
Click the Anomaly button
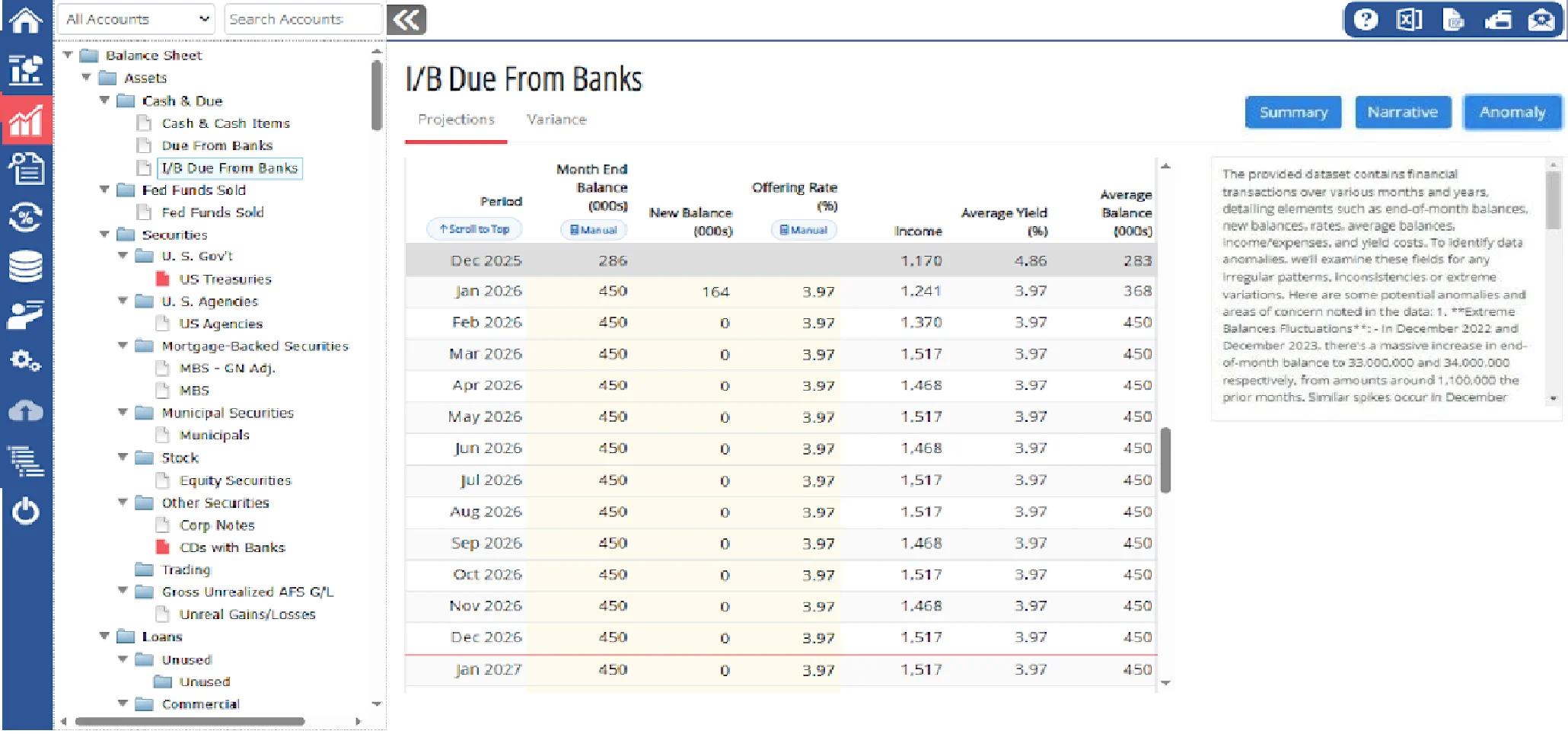point(1512,113)
